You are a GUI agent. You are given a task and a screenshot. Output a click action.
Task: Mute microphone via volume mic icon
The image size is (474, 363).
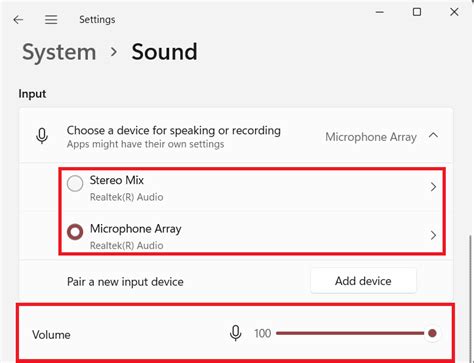[235, 333]
